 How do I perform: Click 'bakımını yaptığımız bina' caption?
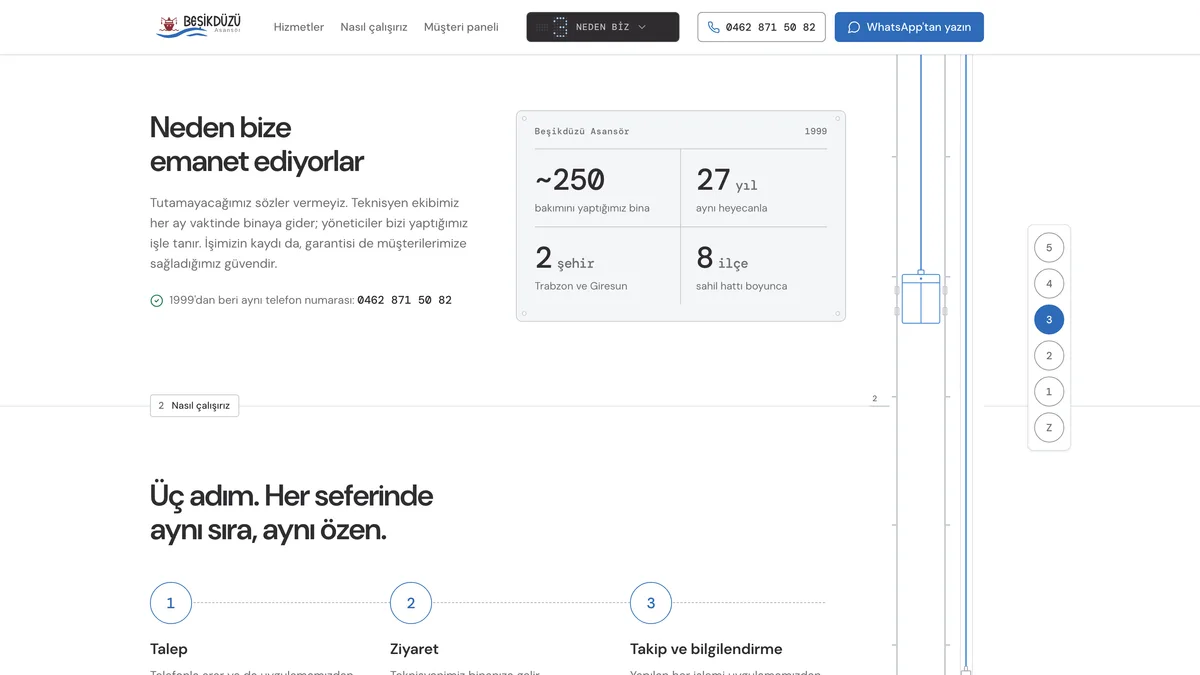[592, 208]
